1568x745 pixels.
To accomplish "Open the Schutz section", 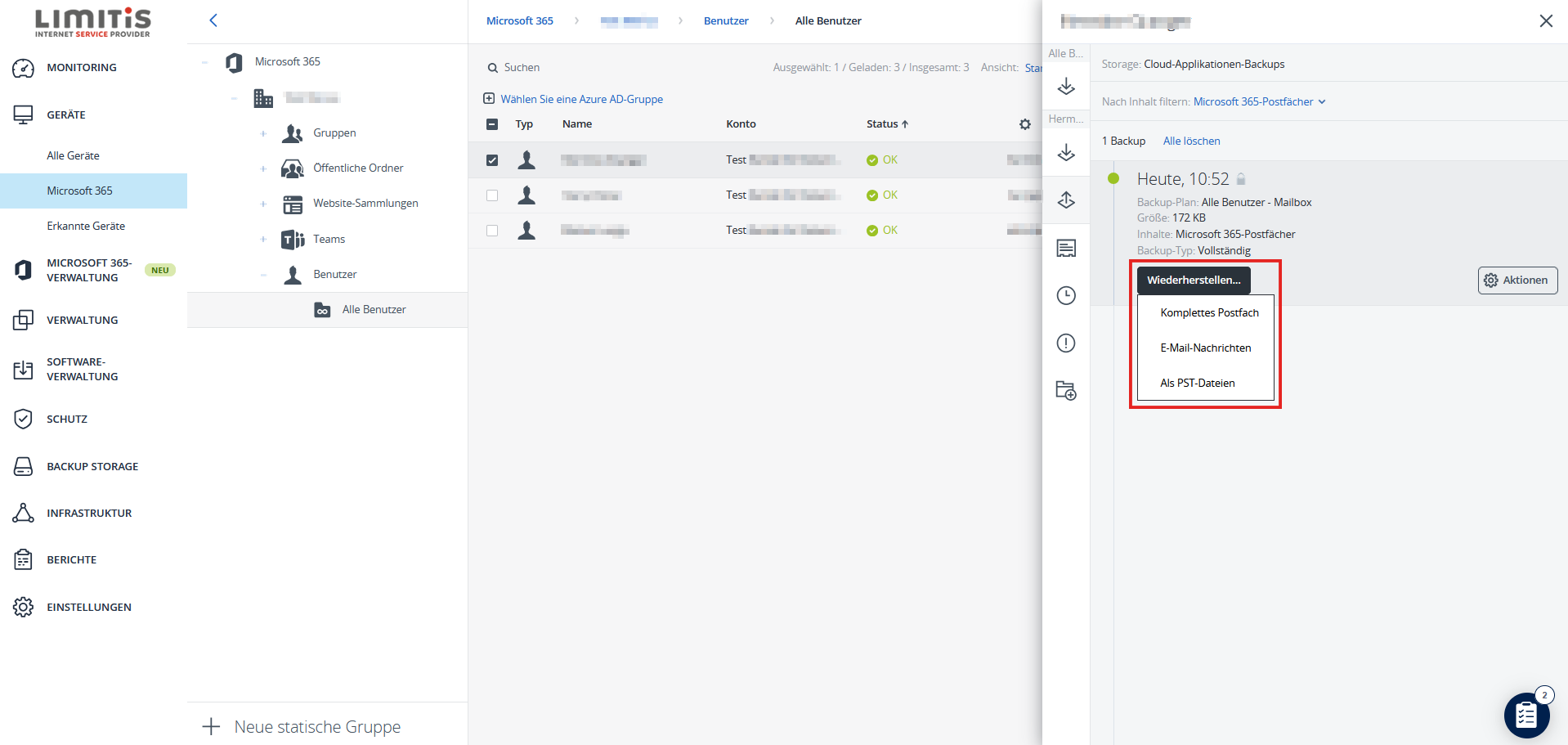I will pyautogui.click(x=67, y=420).
